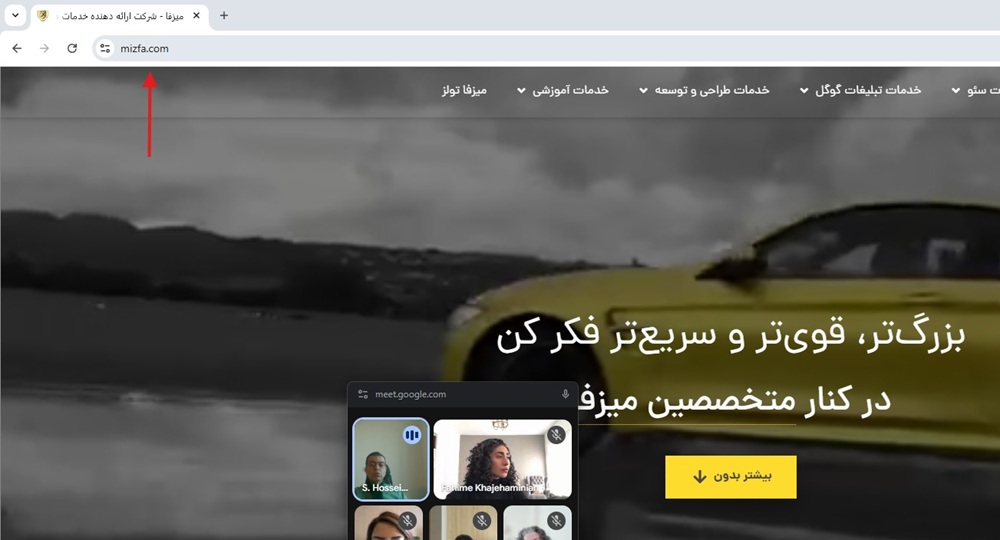Expand the خدمات تبلیغات گوگل chevron
Screen dimensions: 1000x540
point(804,91)
